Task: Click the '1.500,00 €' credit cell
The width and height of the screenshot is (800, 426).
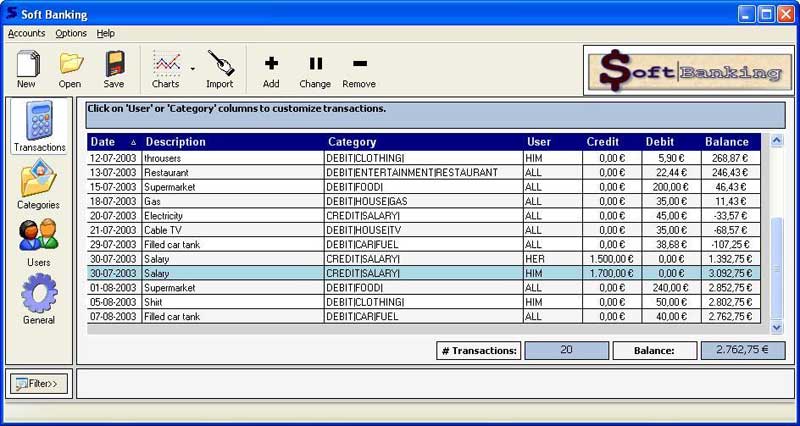Action: 612,259
